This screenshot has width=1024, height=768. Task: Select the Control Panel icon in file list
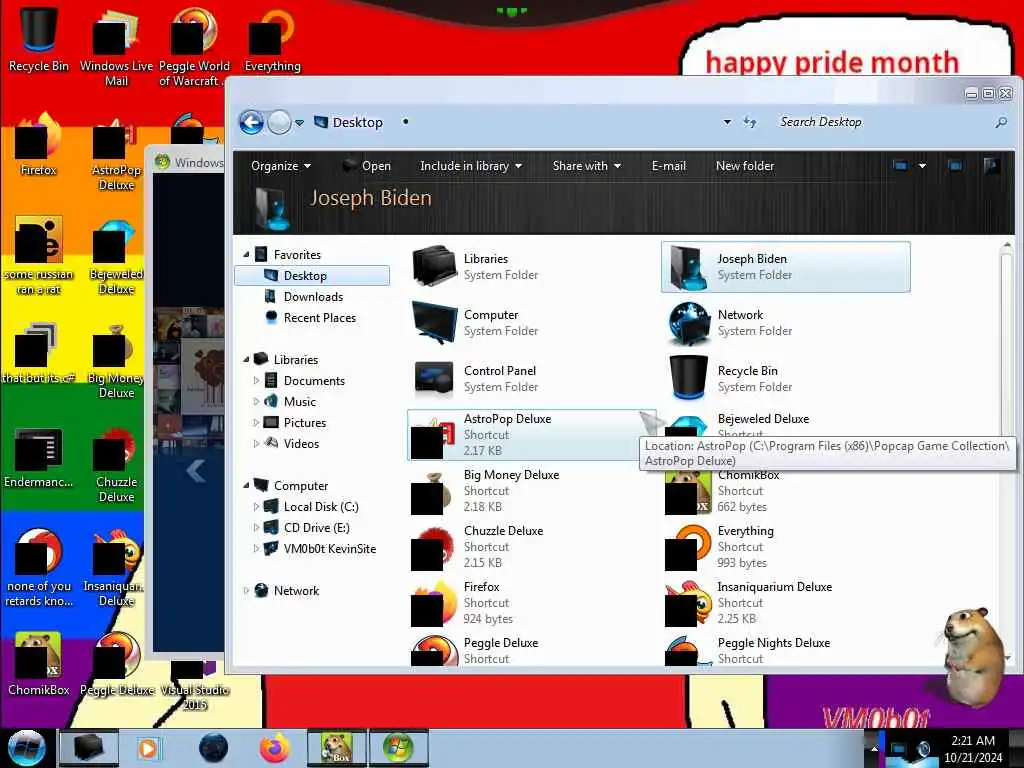coord(434,378)
